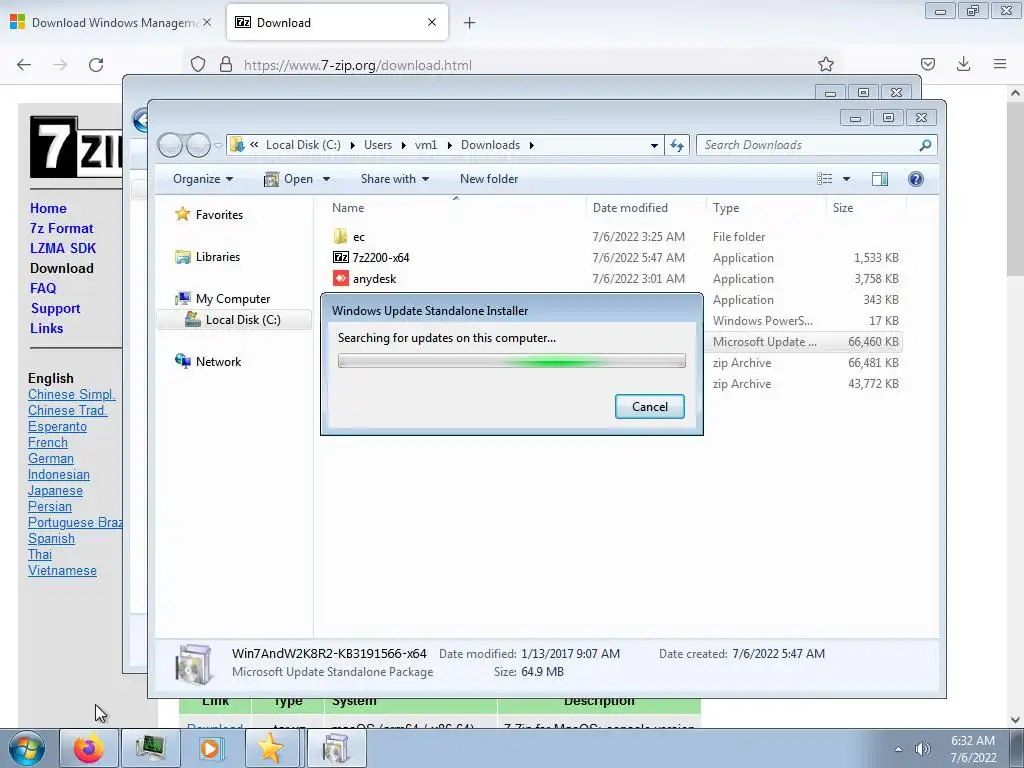Open the Firefox downloads panel
This screenshot has height=768, width=1024.
coord(963,64)
